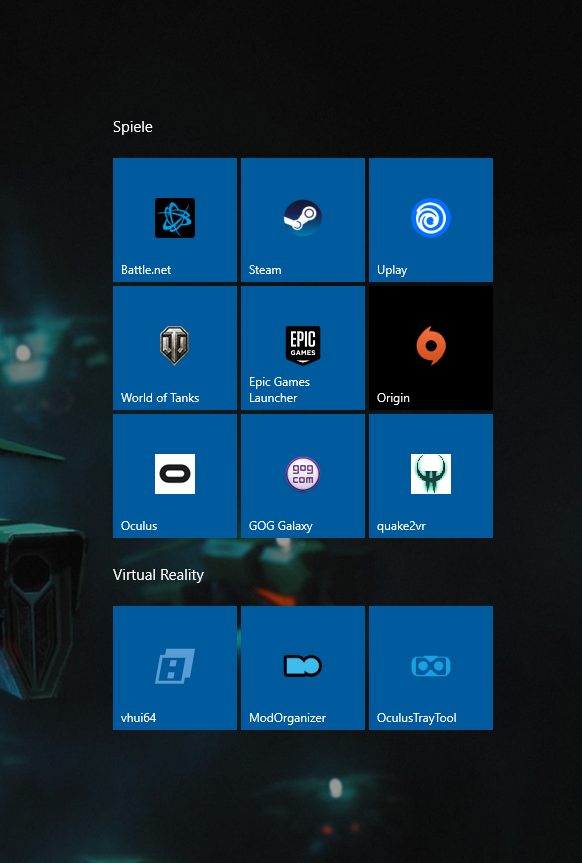Screen dimensions: 582x863
Task: Click the "GOG Galaxy" label text
Action: tap(281, 526)
